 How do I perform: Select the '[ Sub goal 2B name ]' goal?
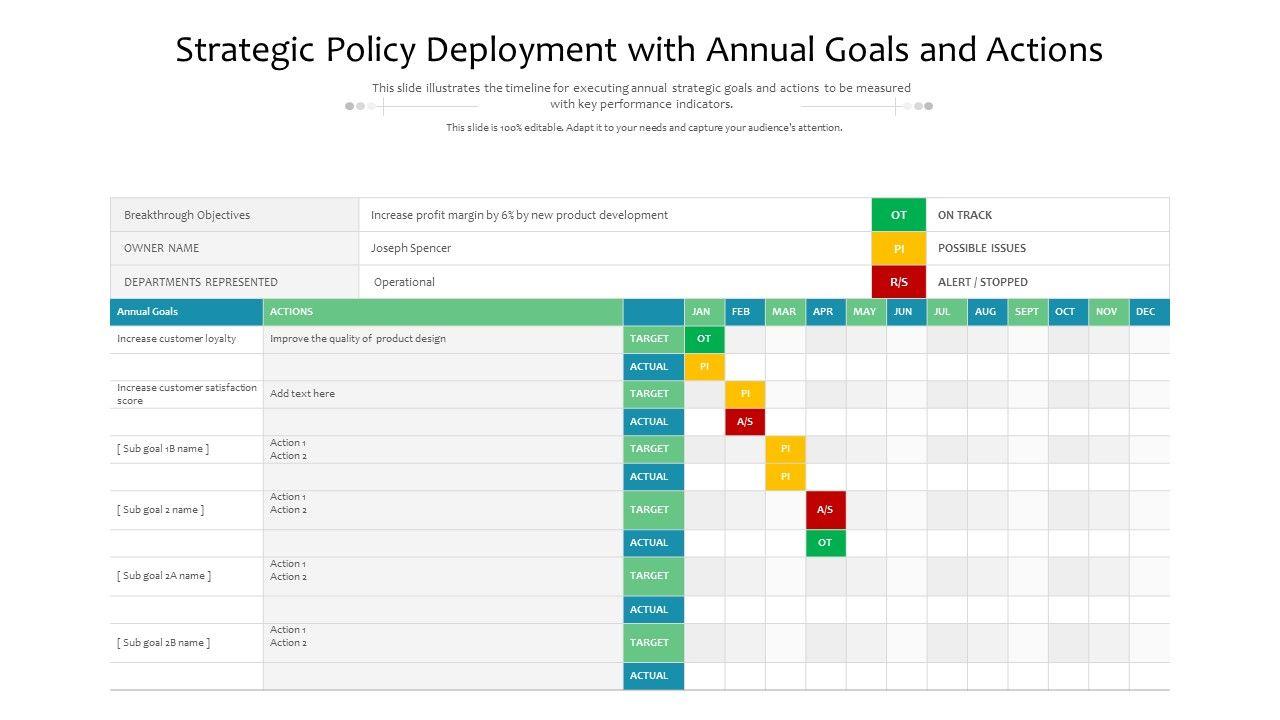[x=164, y=643]
